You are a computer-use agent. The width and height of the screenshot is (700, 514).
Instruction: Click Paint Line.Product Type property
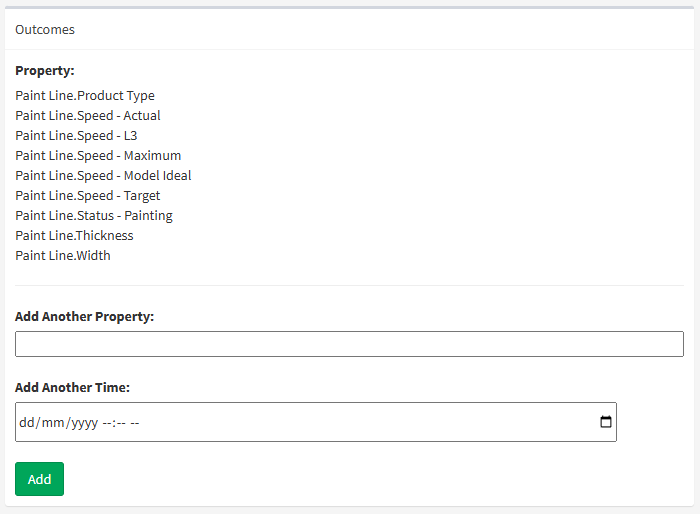[x=85, y=96]
